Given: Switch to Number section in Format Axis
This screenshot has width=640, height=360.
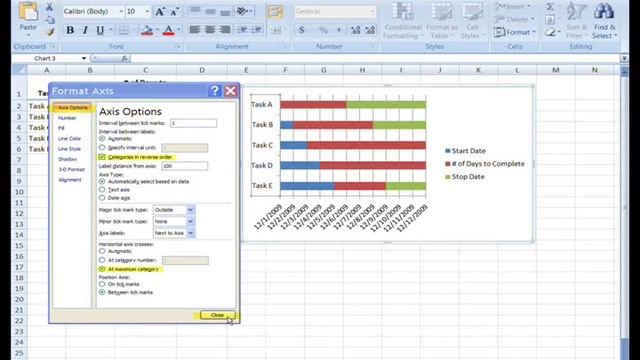Looking at the screenshot, I should coord(67,118).
